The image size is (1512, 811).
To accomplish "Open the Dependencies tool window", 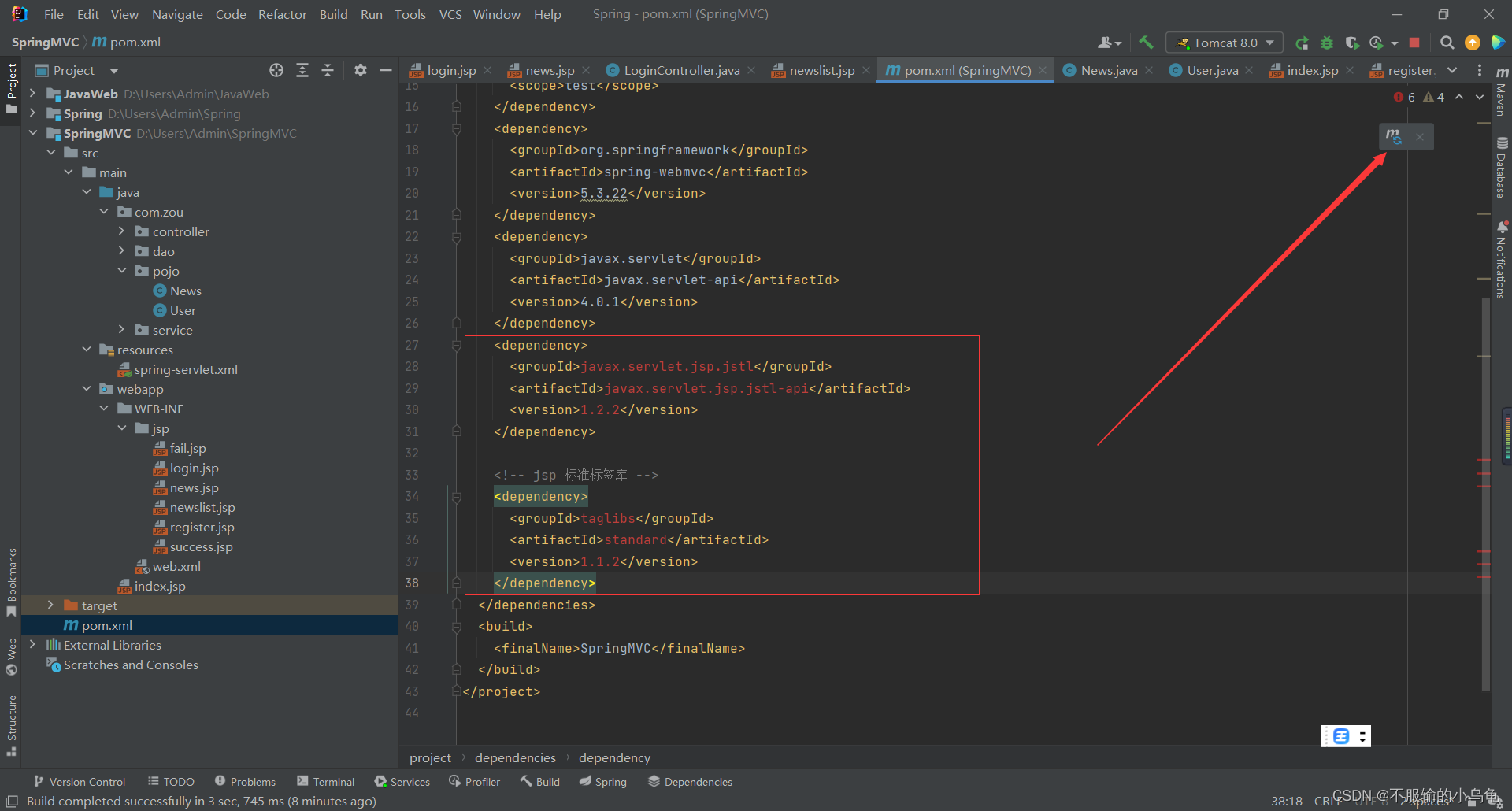I will click(x=690, y=781).
